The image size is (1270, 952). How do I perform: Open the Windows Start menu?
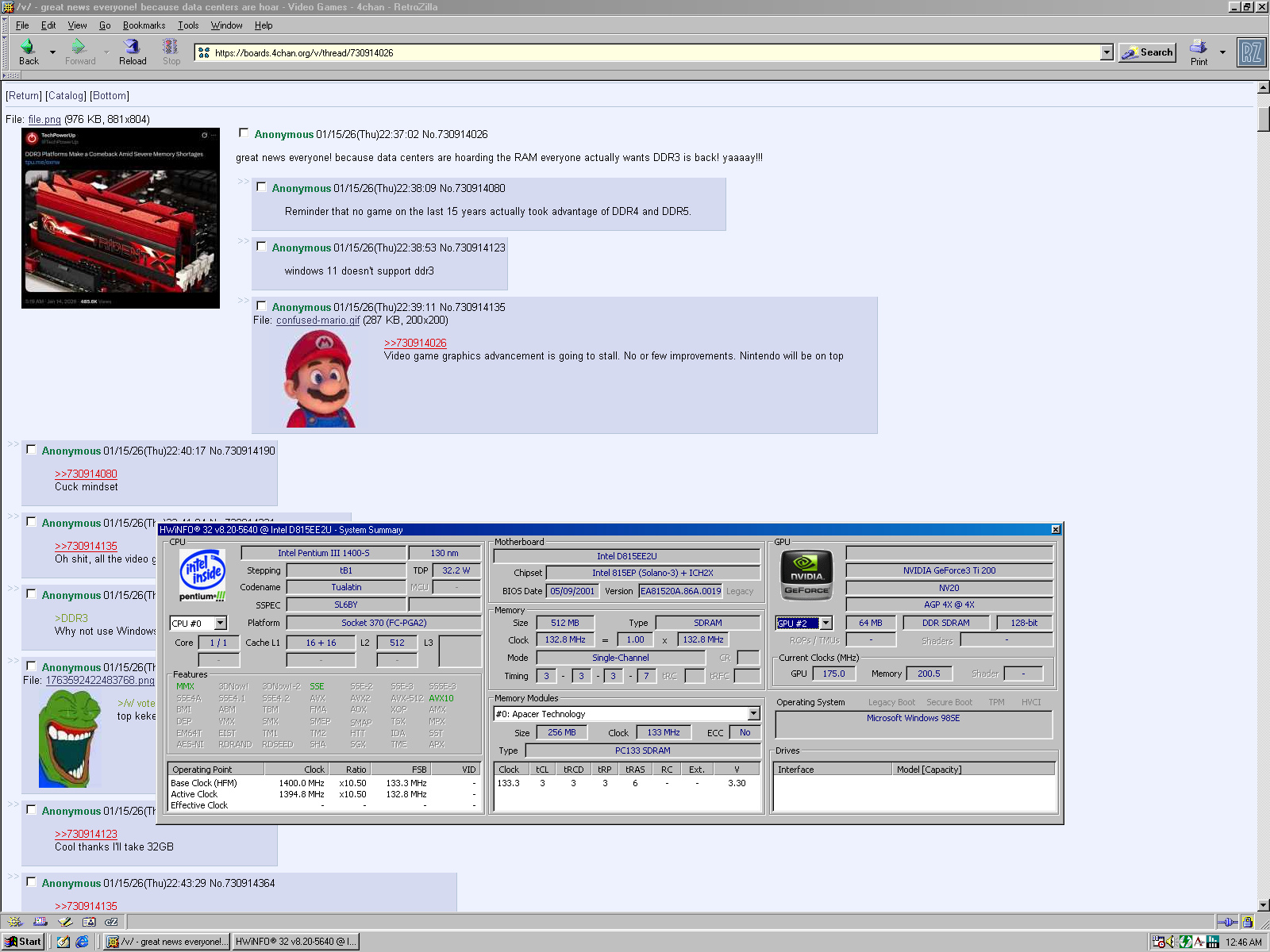coord(23,942)
